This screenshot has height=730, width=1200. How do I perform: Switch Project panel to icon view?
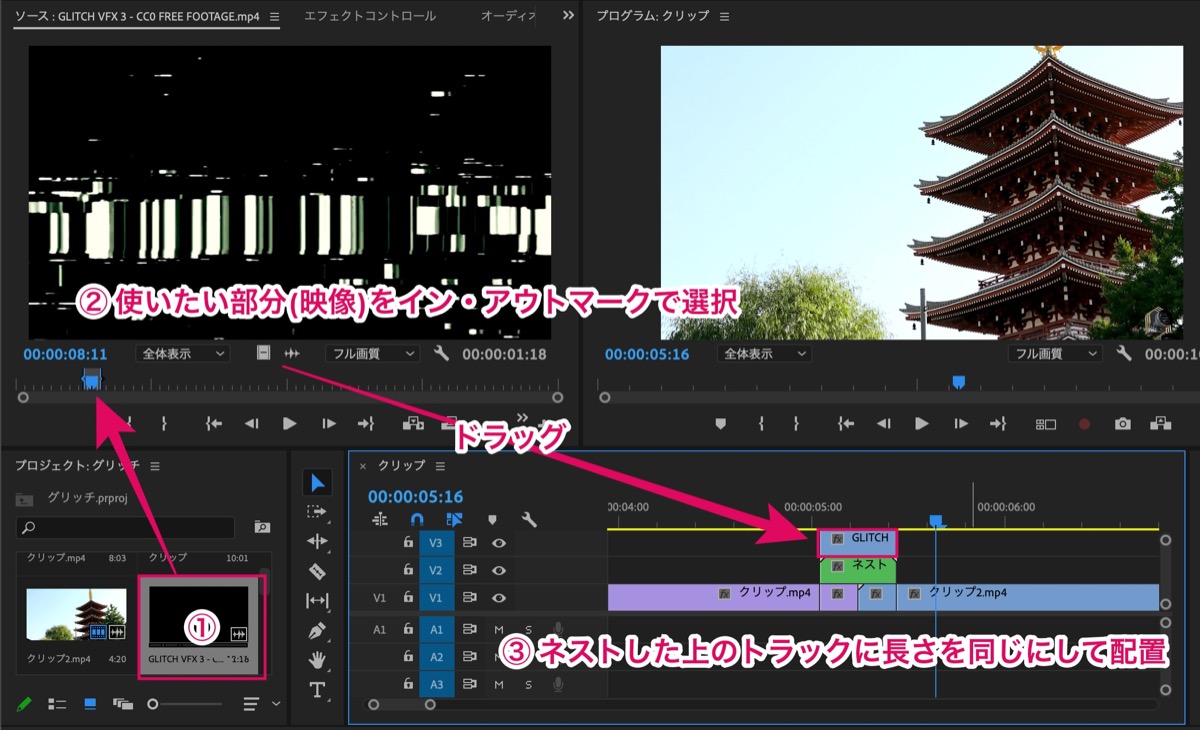[x=90, y=704]
